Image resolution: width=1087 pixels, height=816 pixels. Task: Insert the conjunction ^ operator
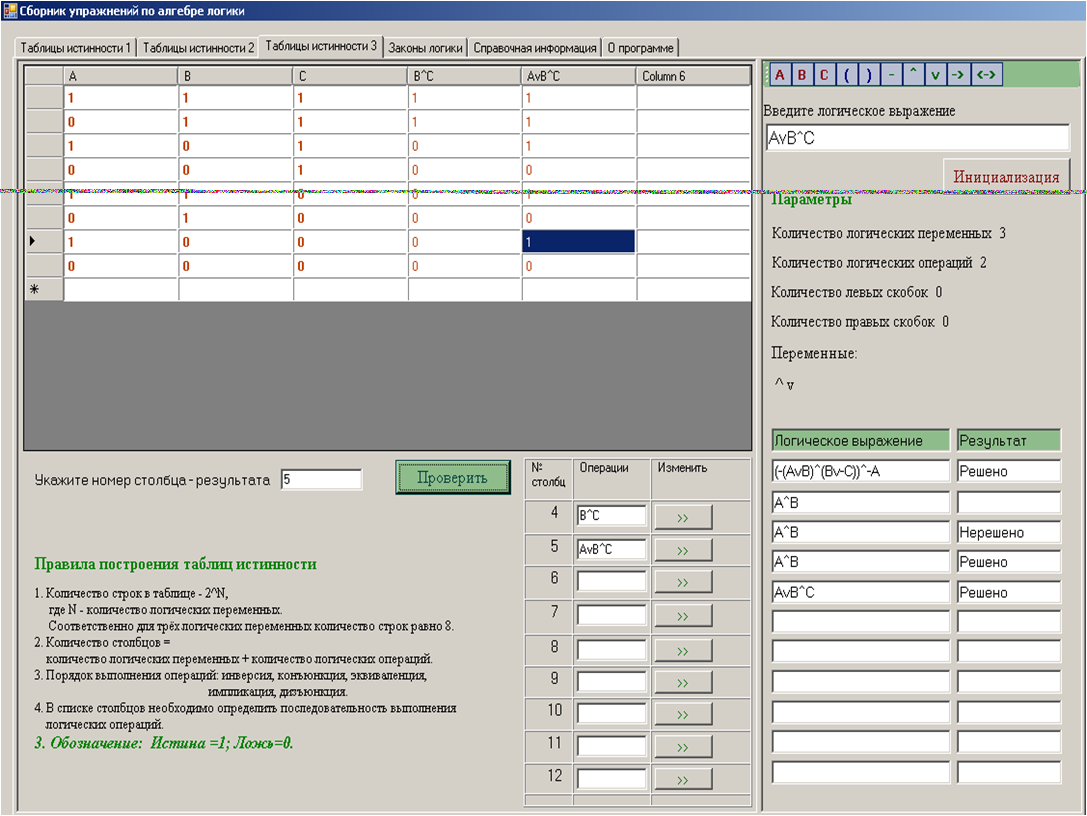[913, 74]
